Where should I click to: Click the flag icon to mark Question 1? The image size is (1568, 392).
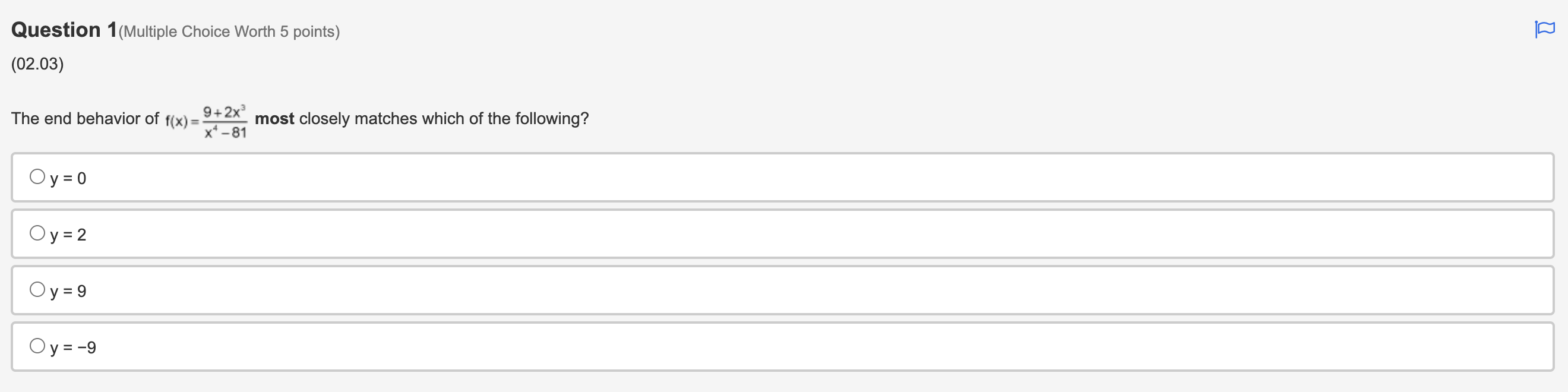point(1544,29)
